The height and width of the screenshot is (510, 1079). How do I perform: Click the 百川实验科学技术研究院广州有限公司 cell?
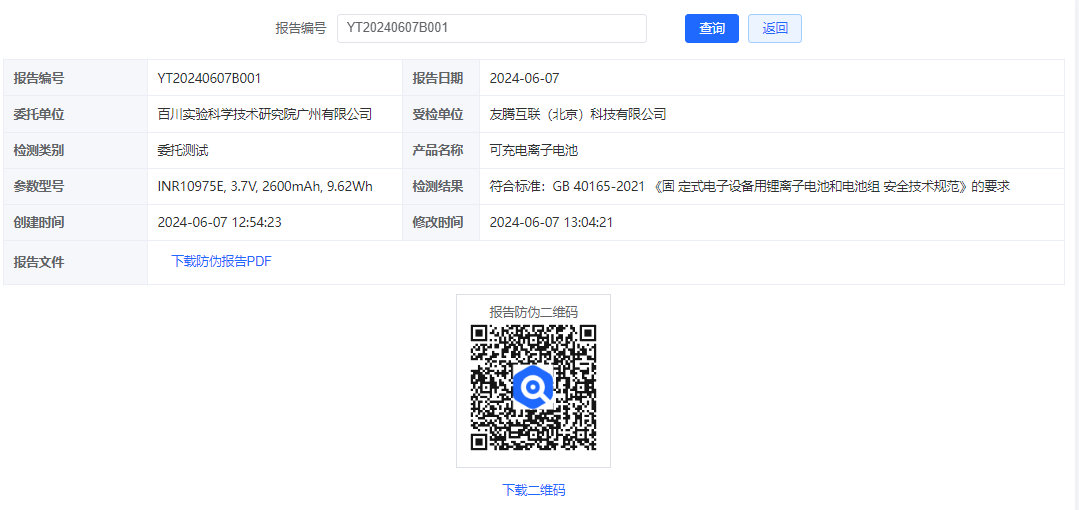(x=265, y=114)
